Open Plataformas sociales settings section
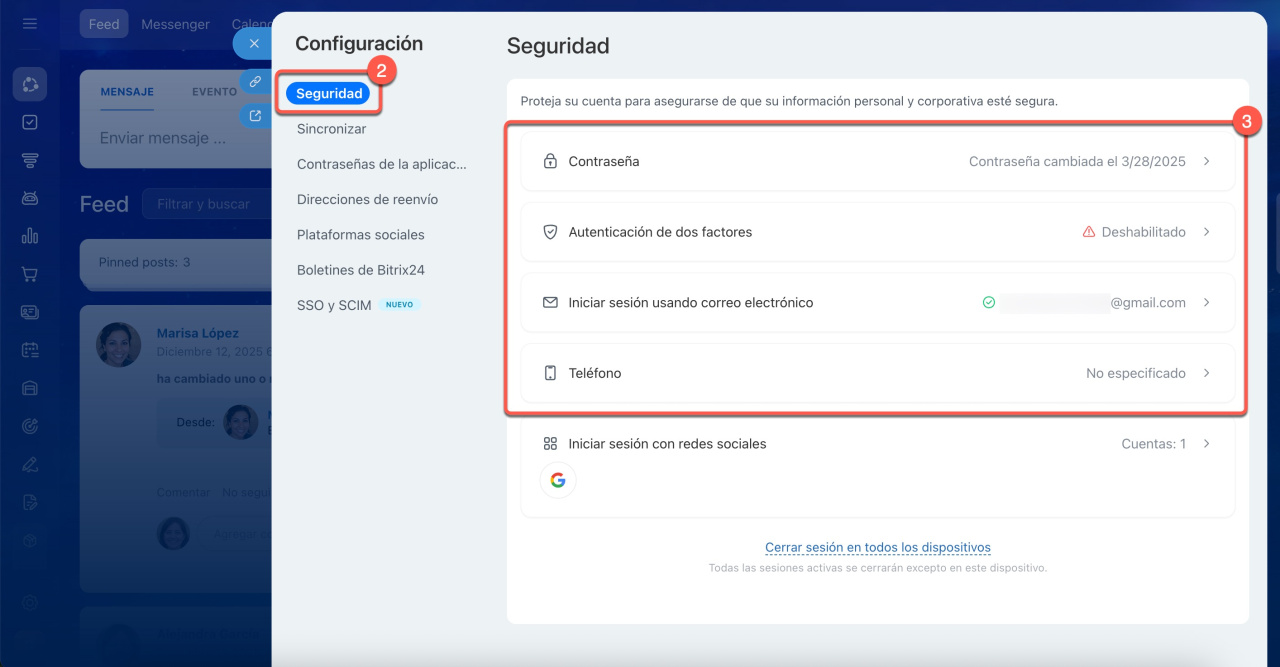Image resolution: width=1280 pixels, height=667 pixels. pos(360,235)
